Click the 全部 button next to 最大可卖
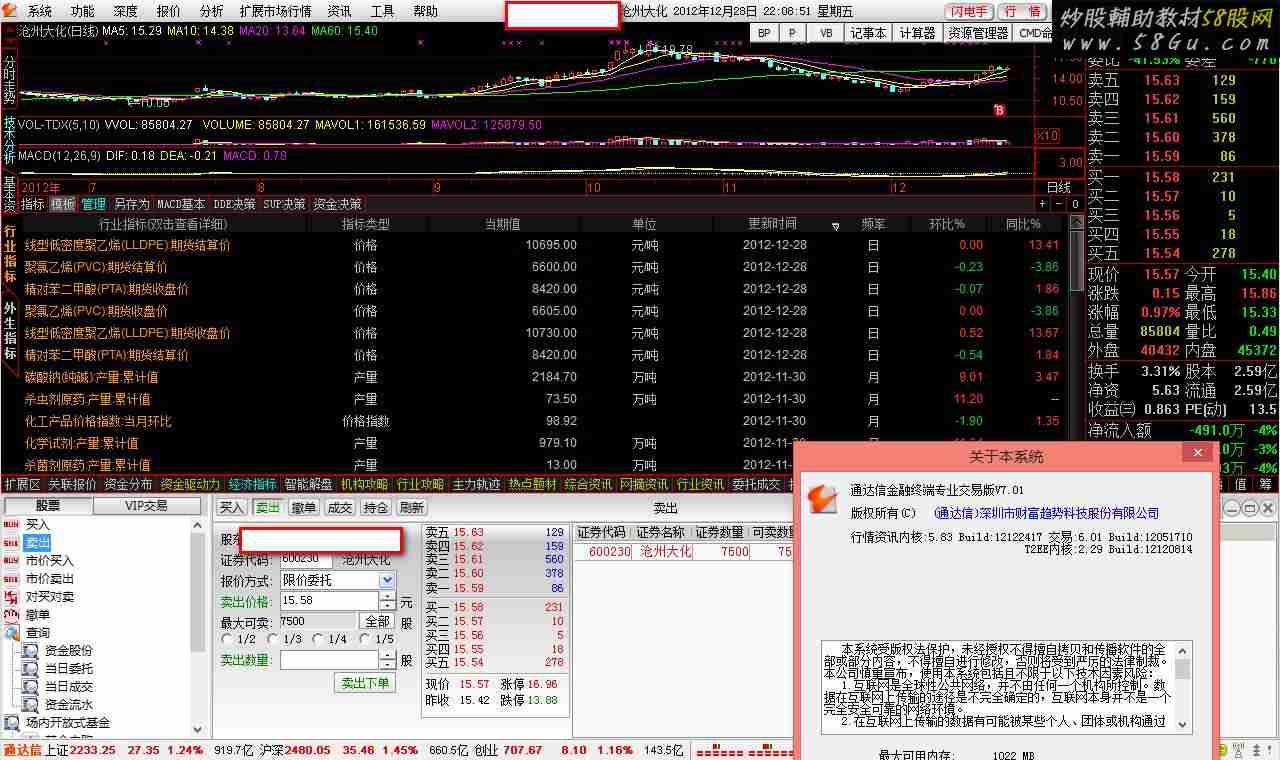 pos(376,621)
